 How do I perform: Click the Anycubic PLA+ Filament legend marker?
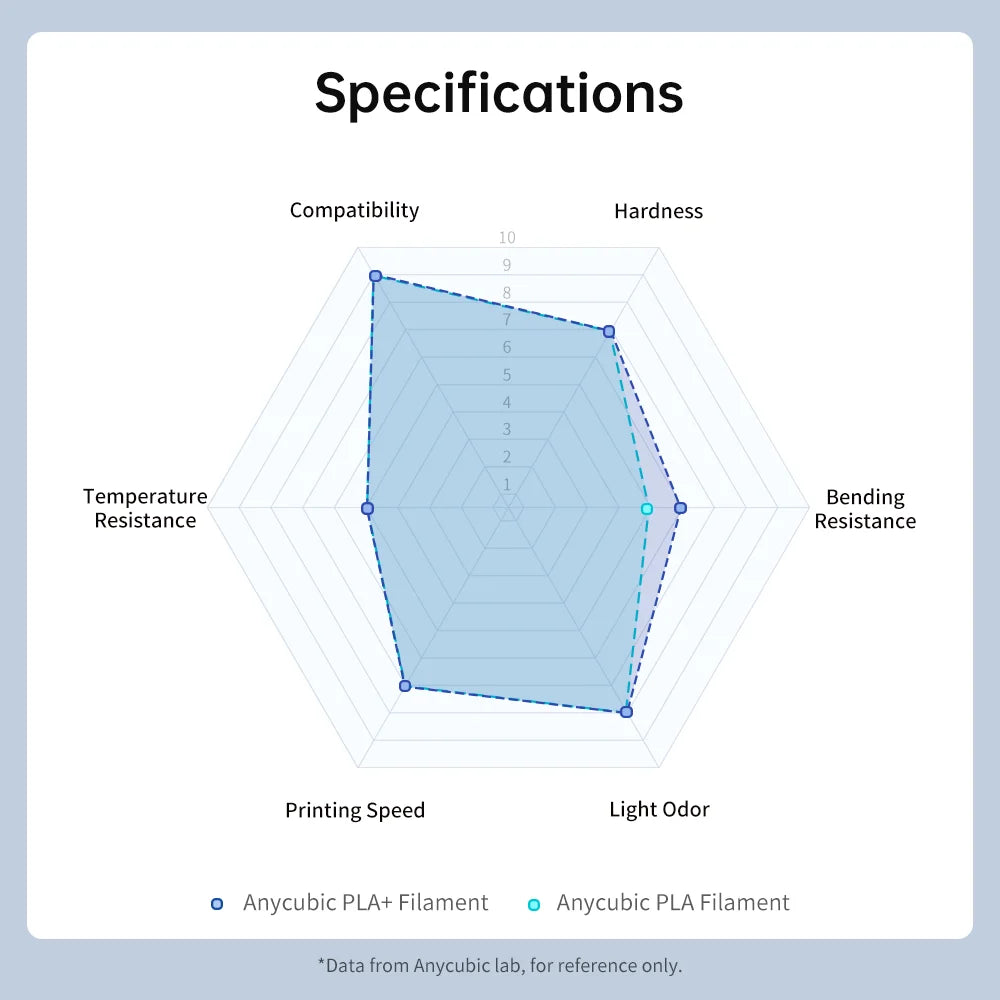217,904
